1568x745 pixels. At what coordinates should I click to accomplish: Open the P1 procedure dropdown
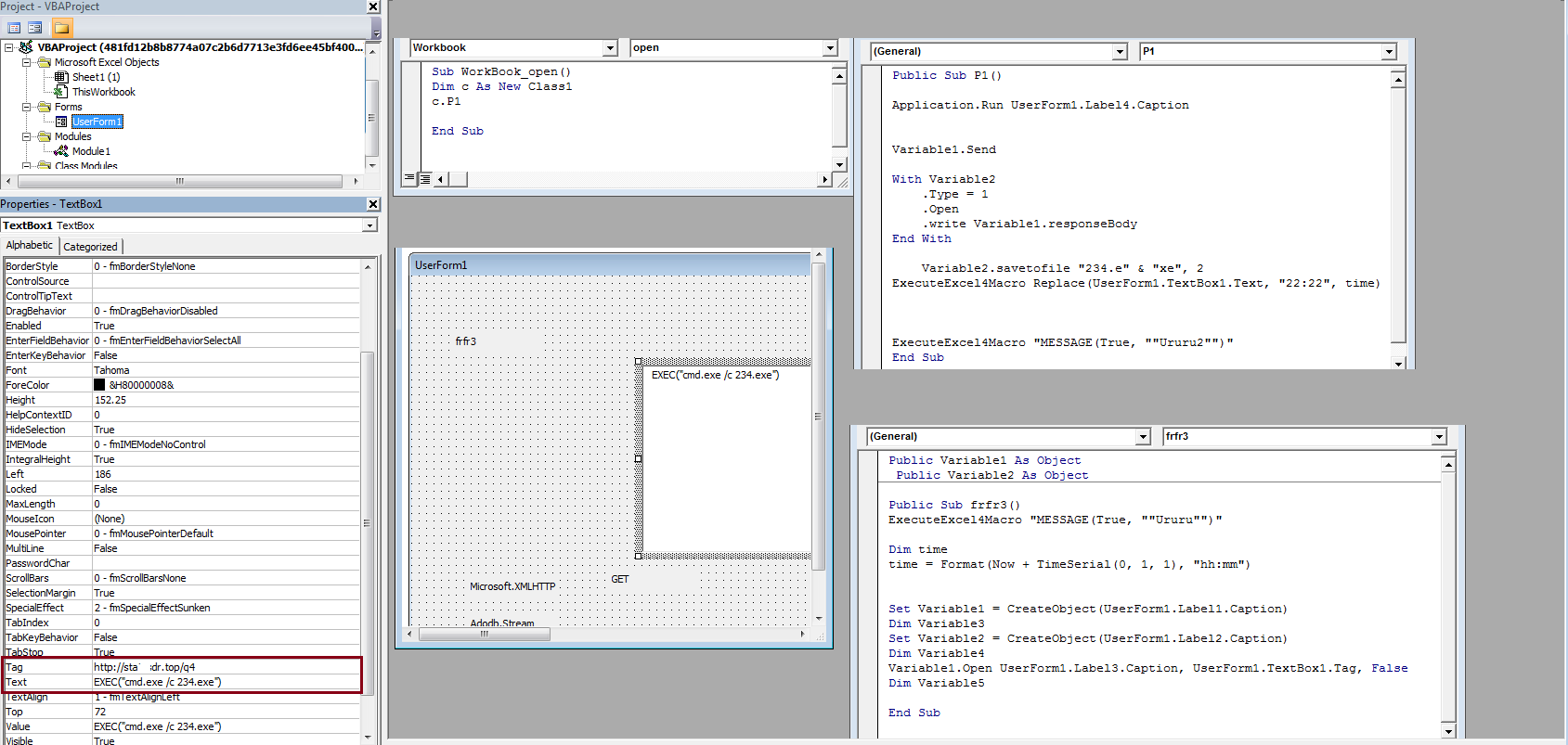pos(1389,52)
